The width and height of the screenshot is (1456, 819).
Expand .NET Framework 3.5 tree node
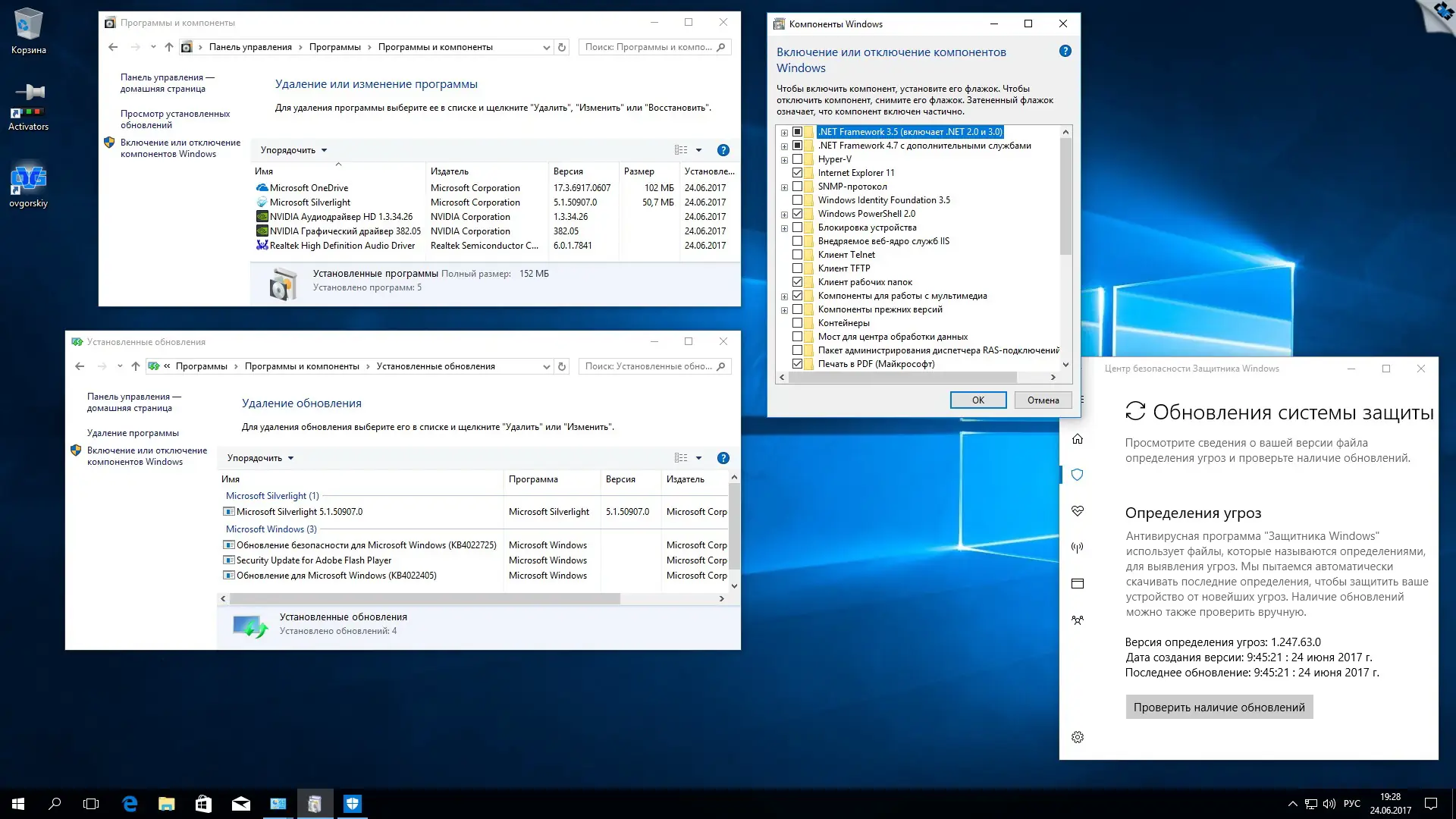click(x=784, y=132)
